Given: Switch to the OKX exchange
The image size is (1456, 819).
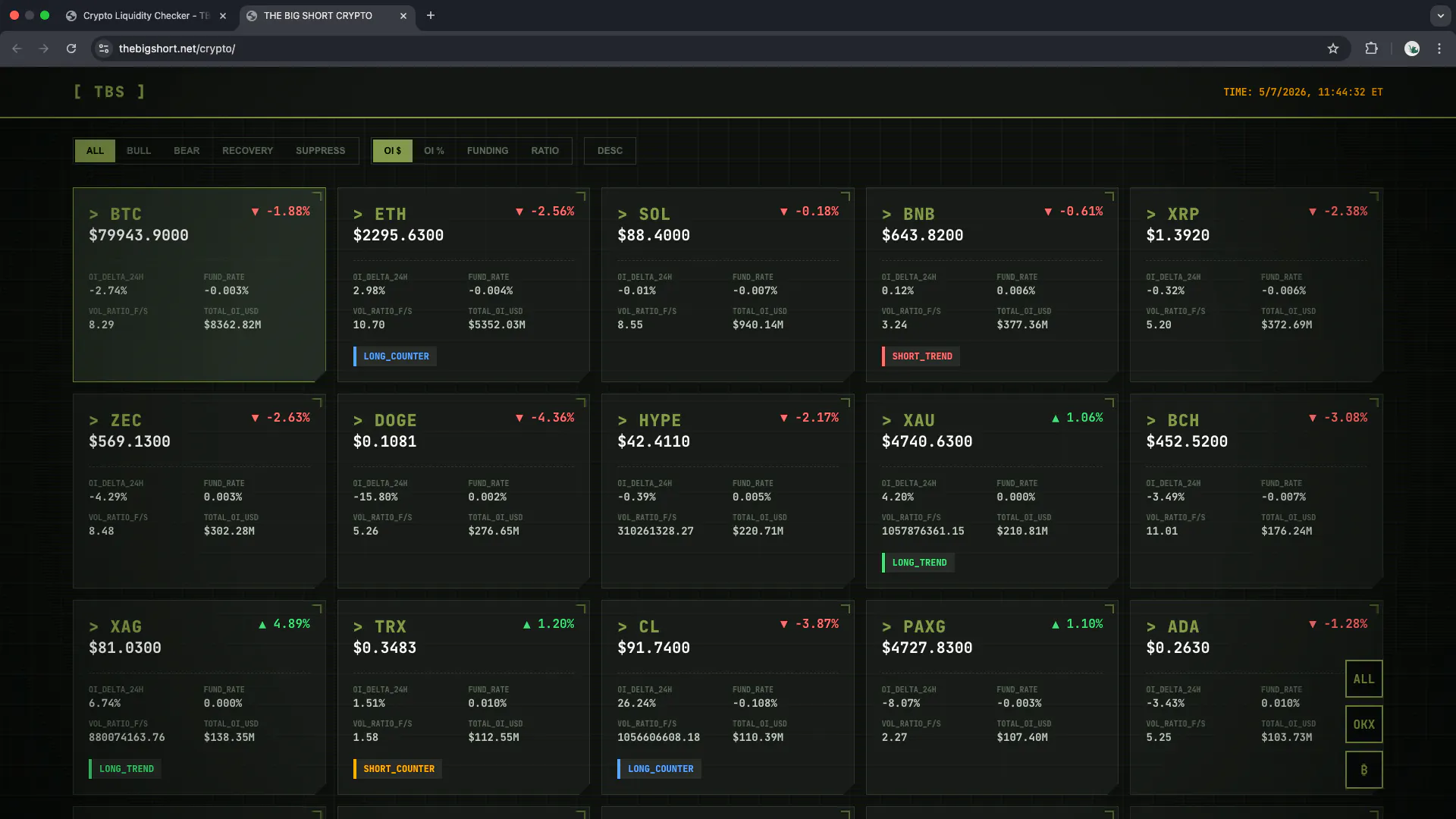Looking at the screenshot, I should 1363,724.
